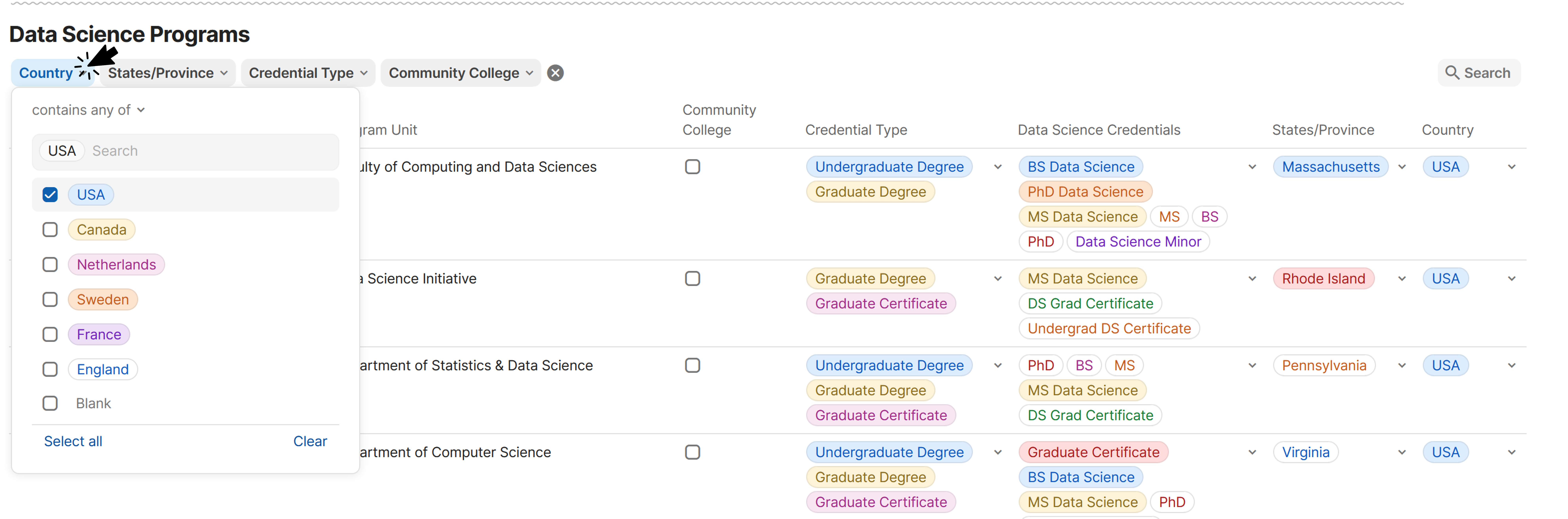
Task: Enable Community College for the Data Science Initiative row
Action: (x=692, y=278)
